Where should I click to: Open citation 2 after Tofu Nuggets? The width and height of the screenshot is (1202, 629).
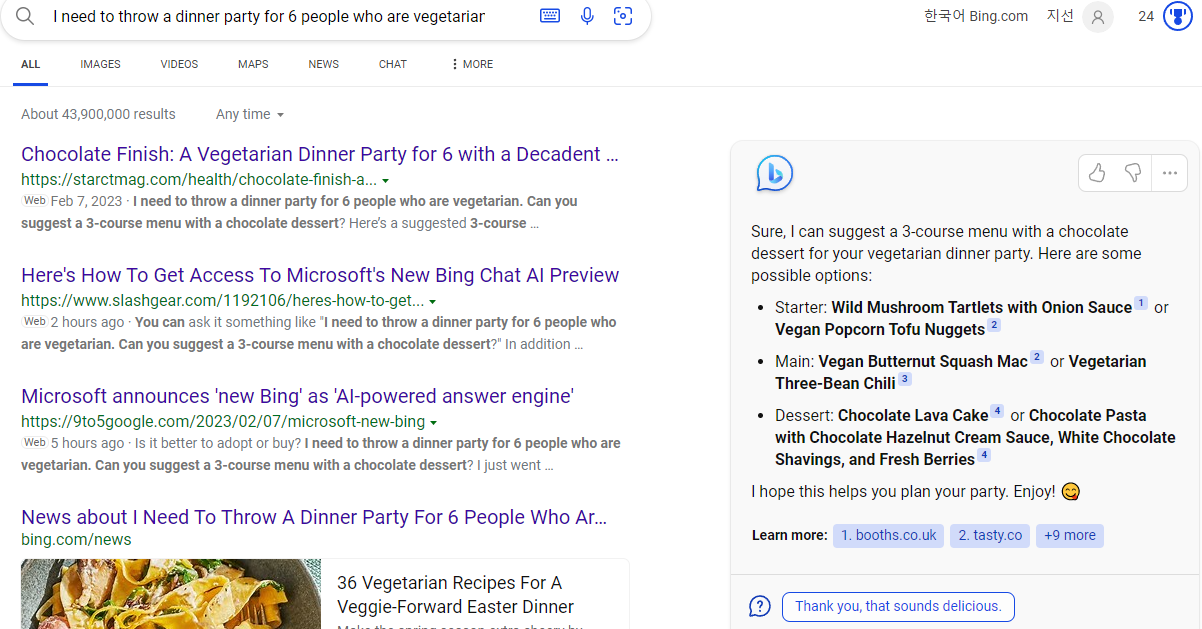(994, 326)
